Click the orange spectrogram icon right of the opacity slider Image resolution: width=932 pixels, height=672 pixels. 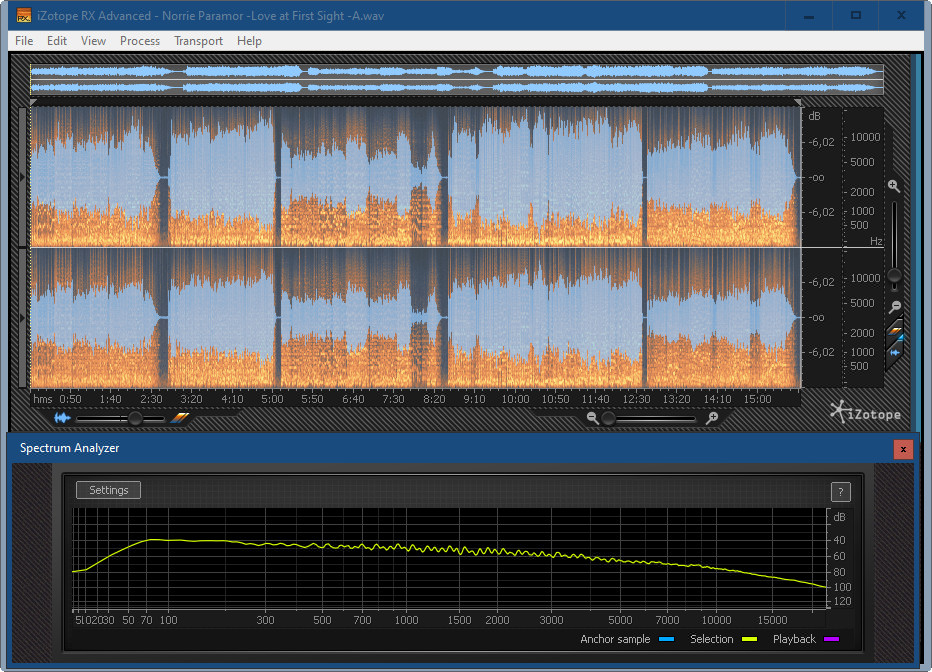tap(179, 418)
